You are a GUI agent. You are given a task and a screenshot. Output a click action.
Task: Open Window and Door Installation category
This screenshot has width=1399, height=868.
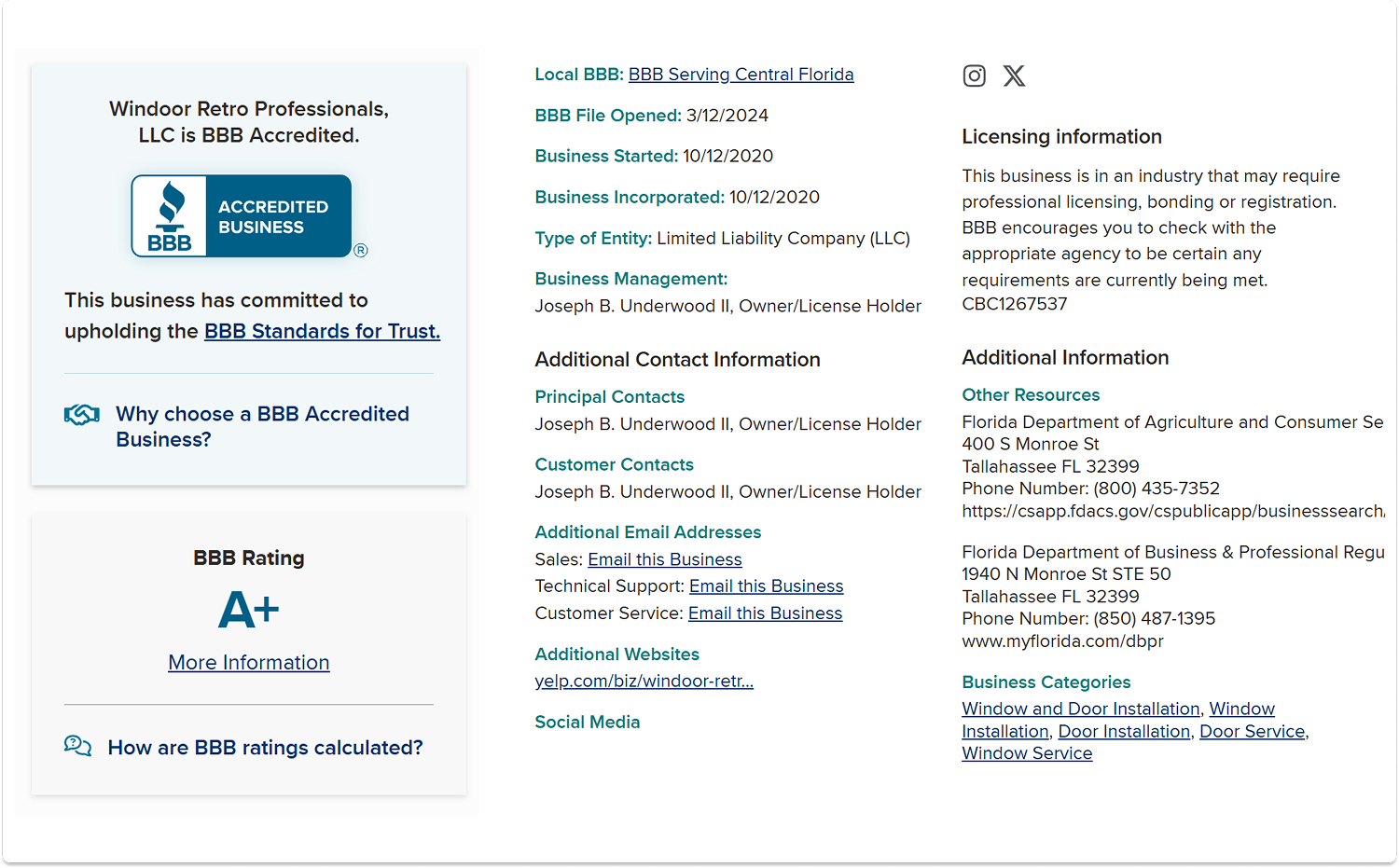1080,710
